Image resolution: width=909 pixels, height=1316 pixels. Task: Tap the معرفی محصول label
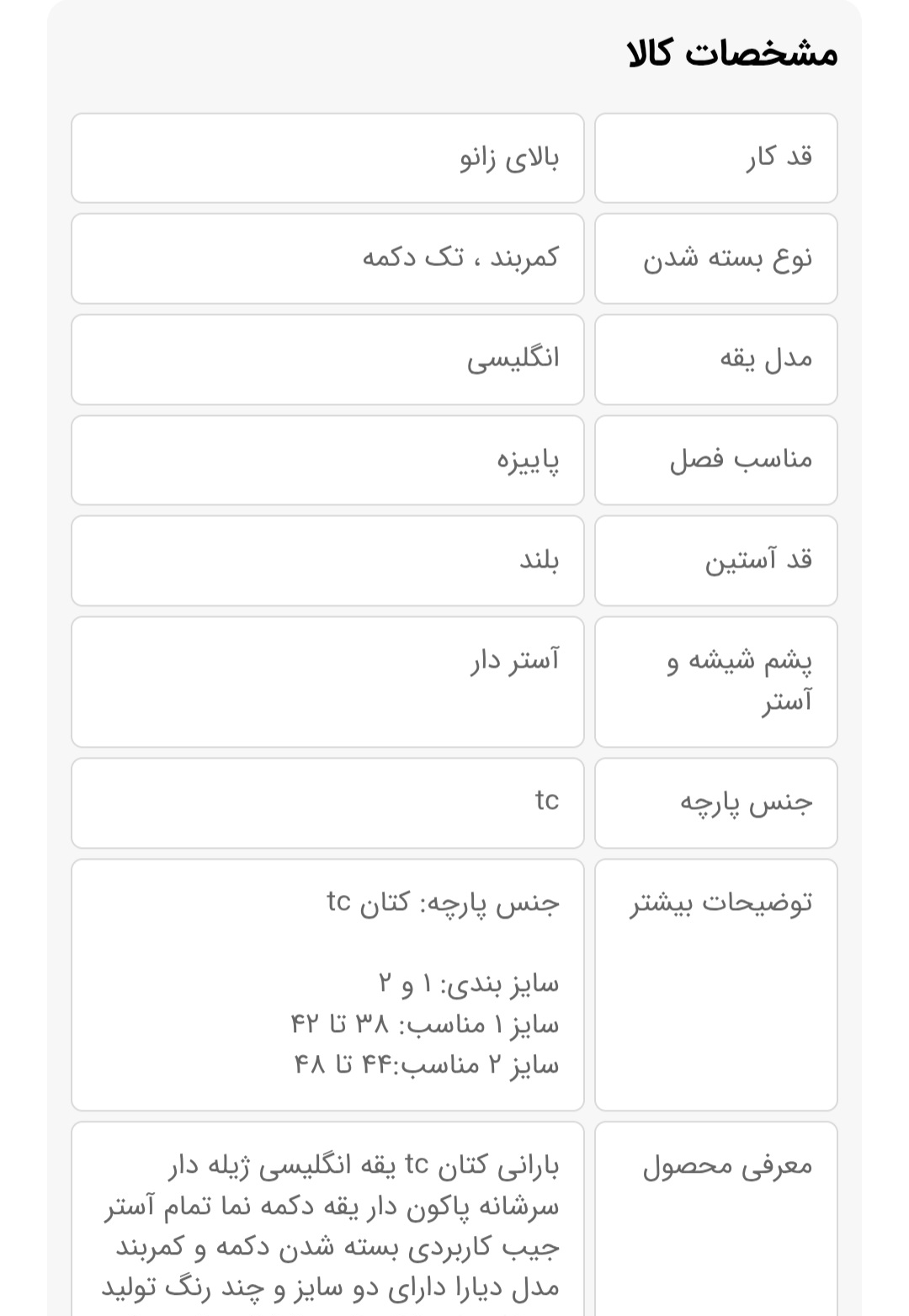[727, 1166]
